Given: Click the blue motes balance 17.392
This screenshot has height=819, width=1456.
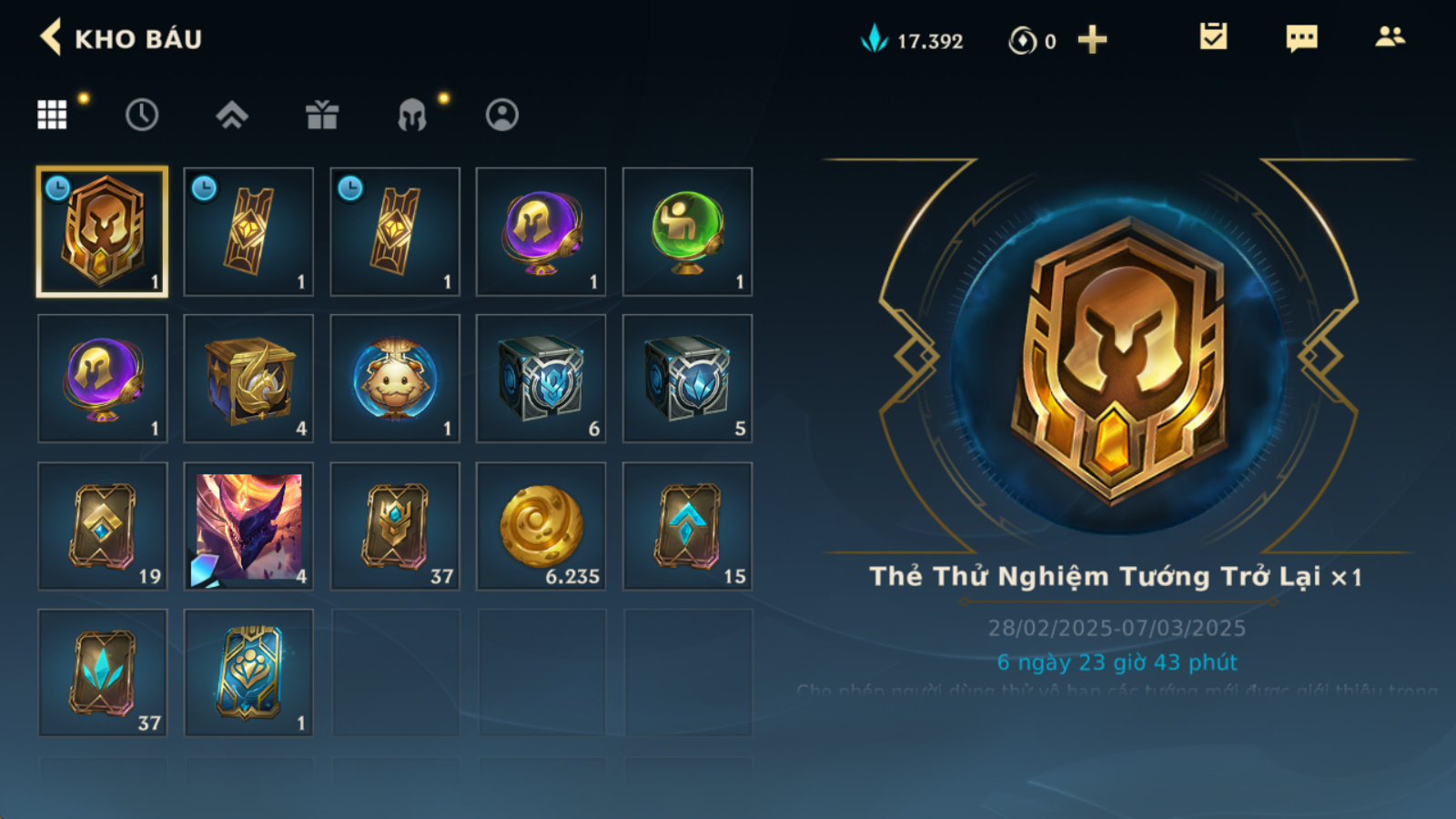Looking at the screenshot, I should (x=912, y=40).
